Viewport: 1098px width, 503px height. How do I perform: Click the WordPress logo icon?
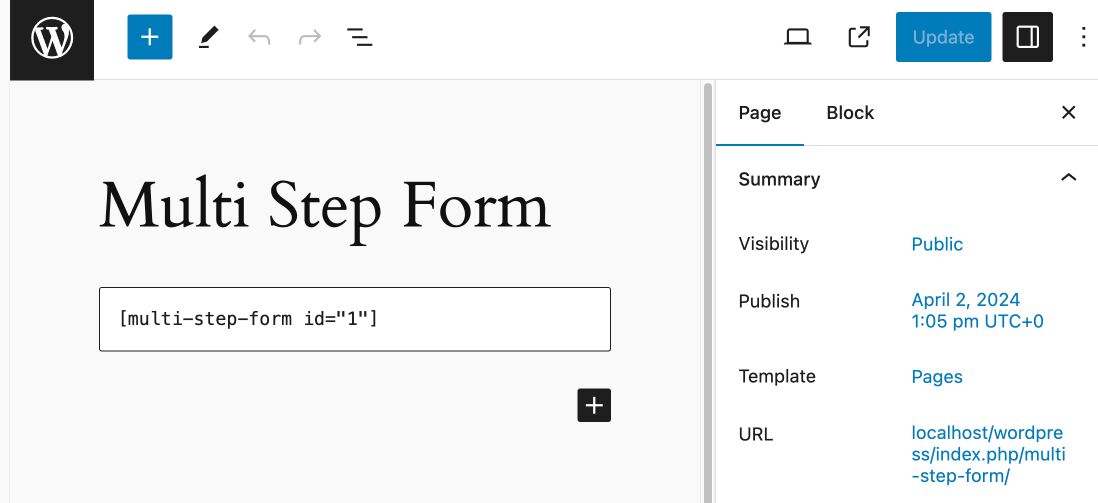pyautogui.click(x=52, y=39)
